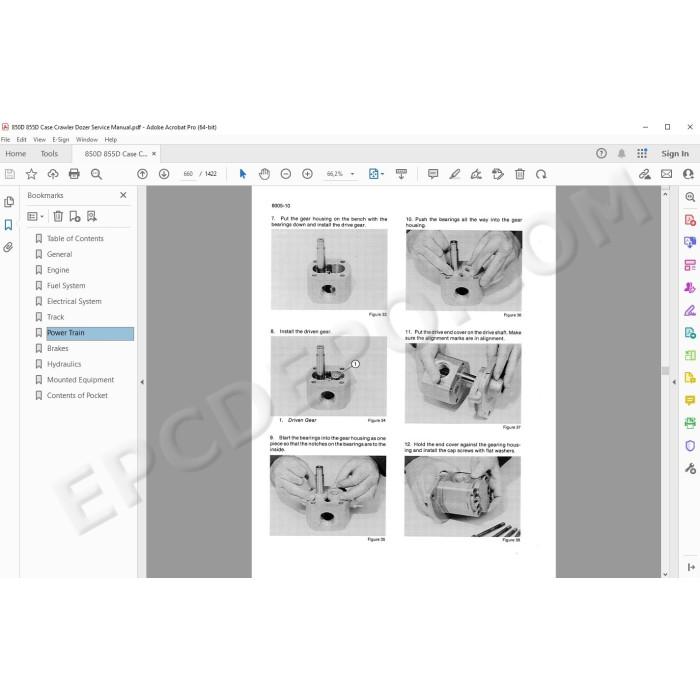Upload file to cloud icon

click(x=53, y=174)
